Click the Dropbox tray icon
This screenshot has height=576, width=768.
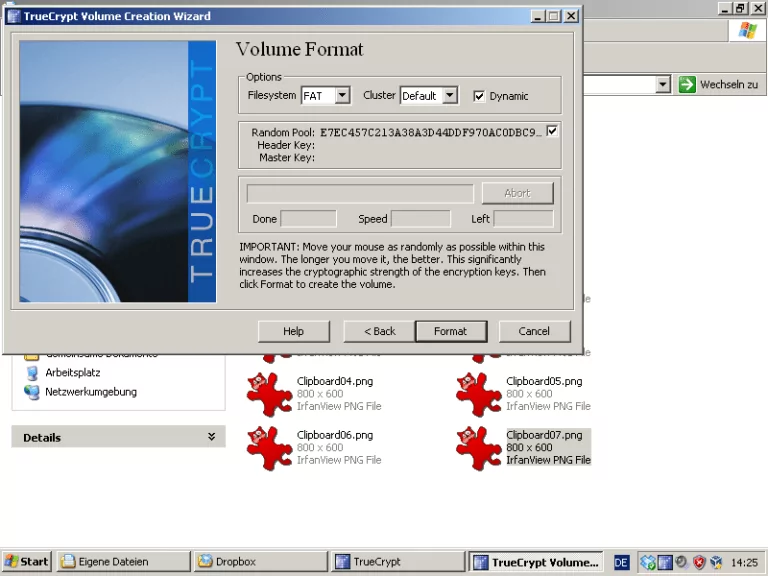pos(648,562)
